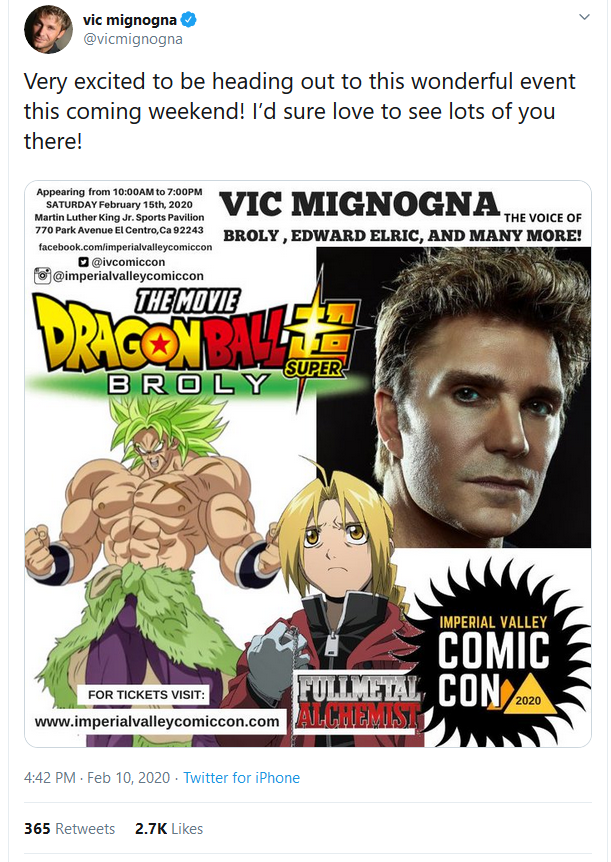Viewport: 611px width, 862px height.
Task: View the 2.7K Likes list
Action: (x=169, y=828)
